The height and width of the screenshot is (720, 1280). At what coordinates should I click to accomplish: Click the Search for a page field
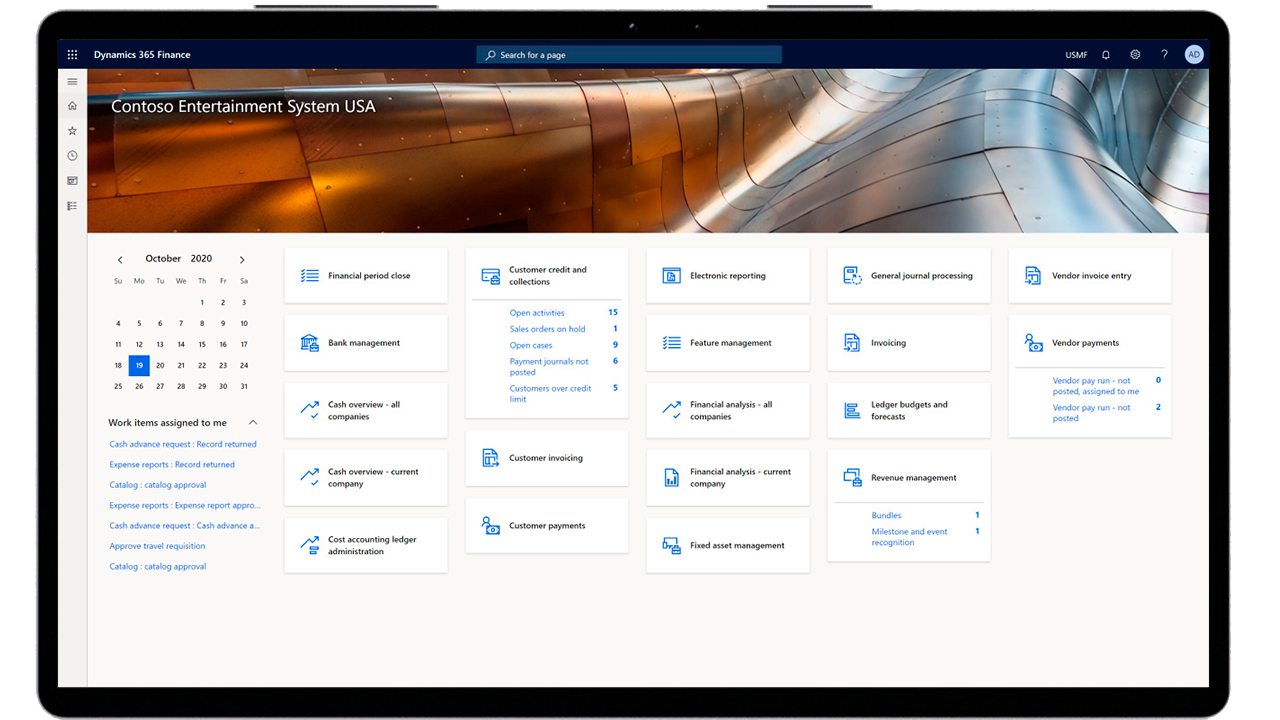629,55
